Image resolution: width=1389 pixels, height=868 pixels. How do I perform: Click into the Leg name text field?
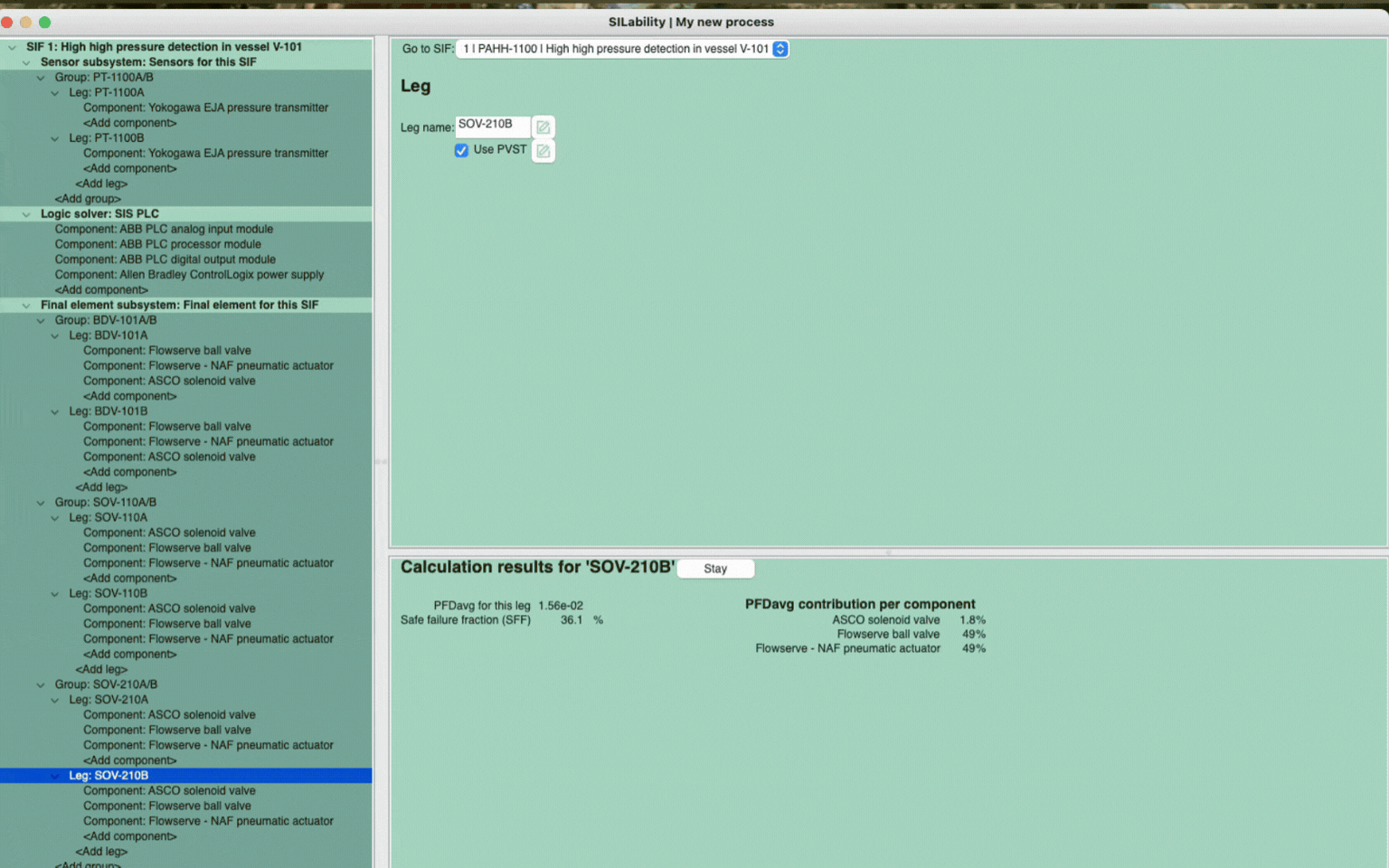pyautogui.click(x=491, y=125)
